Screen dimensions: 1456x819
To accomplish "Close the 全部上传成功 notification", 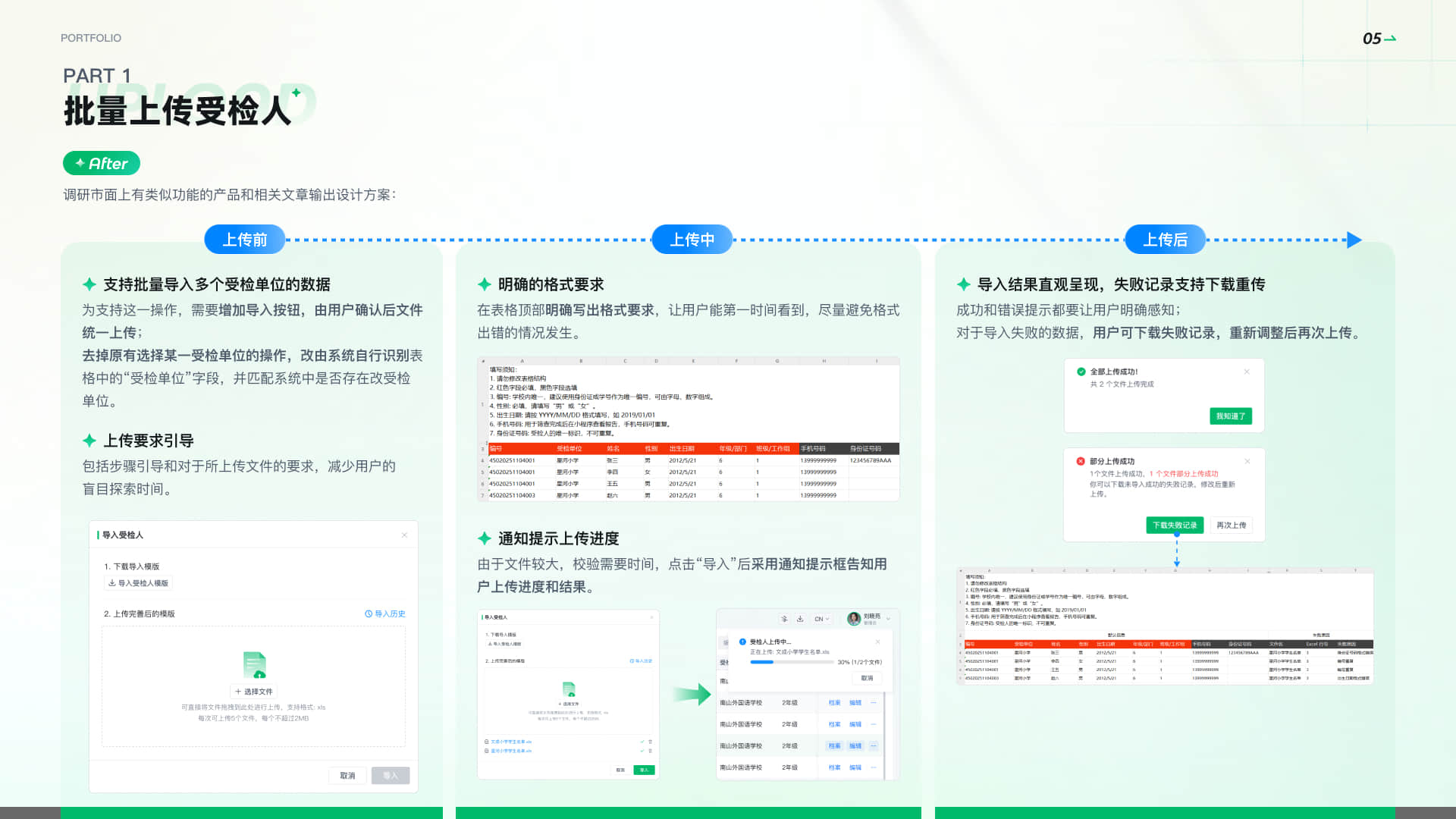I will [x=1247, y=372].
